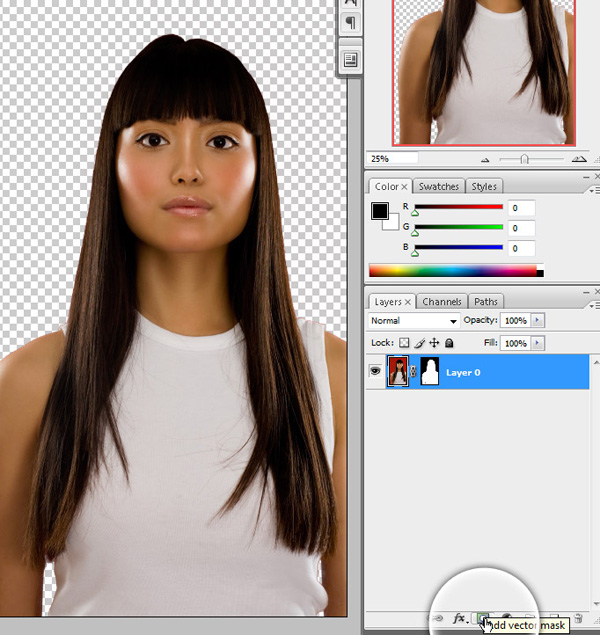
Task: Click the green G channel slider
Action: click(459, 227)
